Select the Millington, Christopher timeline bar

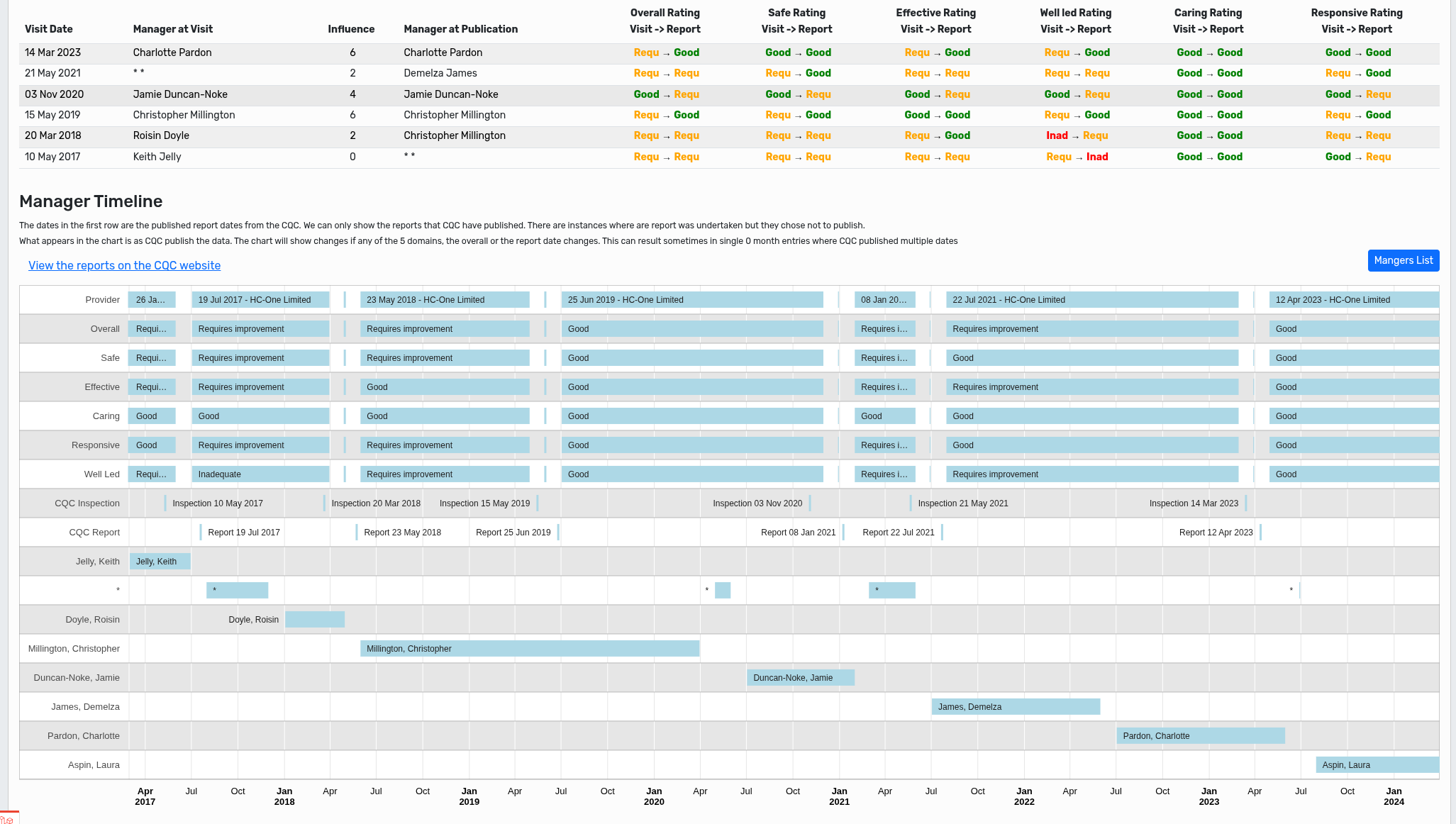(529, 649)
